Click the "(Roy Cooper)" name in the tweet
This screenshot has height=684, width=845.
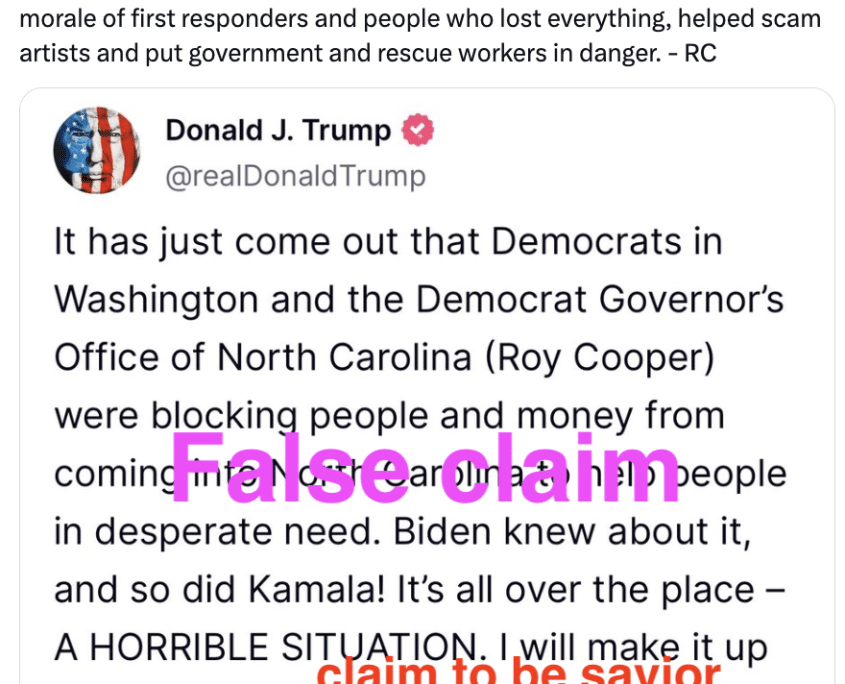tap(600, 358)
